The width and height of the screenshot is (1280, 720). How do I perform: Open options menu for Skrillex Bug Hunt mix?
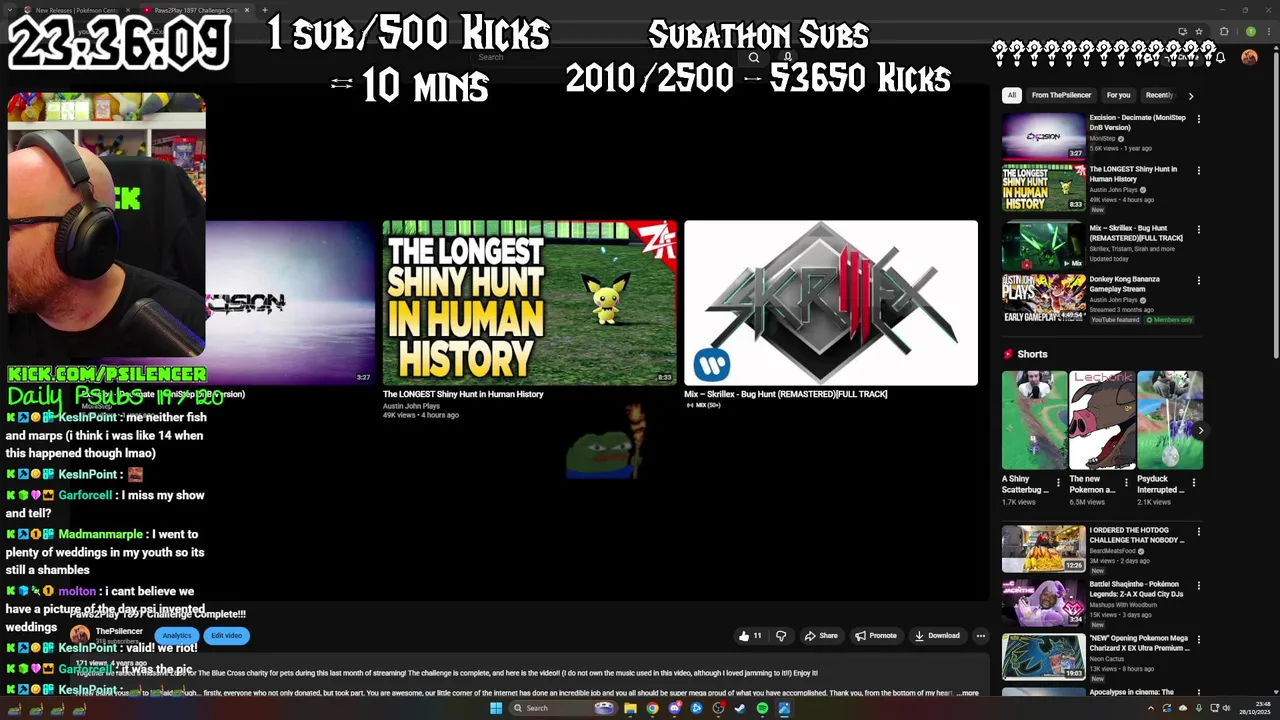1198,229
